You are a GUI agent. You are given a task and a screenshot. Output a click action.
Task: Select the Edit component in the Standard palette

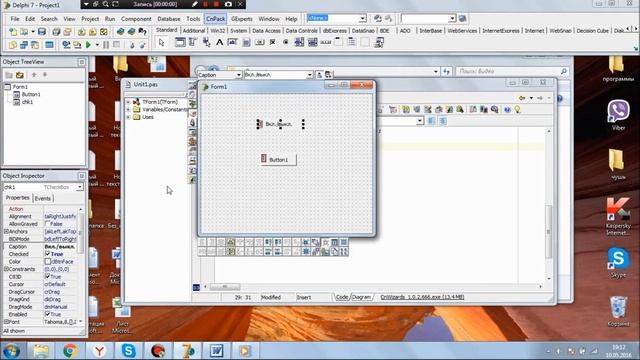click(233, 42)
